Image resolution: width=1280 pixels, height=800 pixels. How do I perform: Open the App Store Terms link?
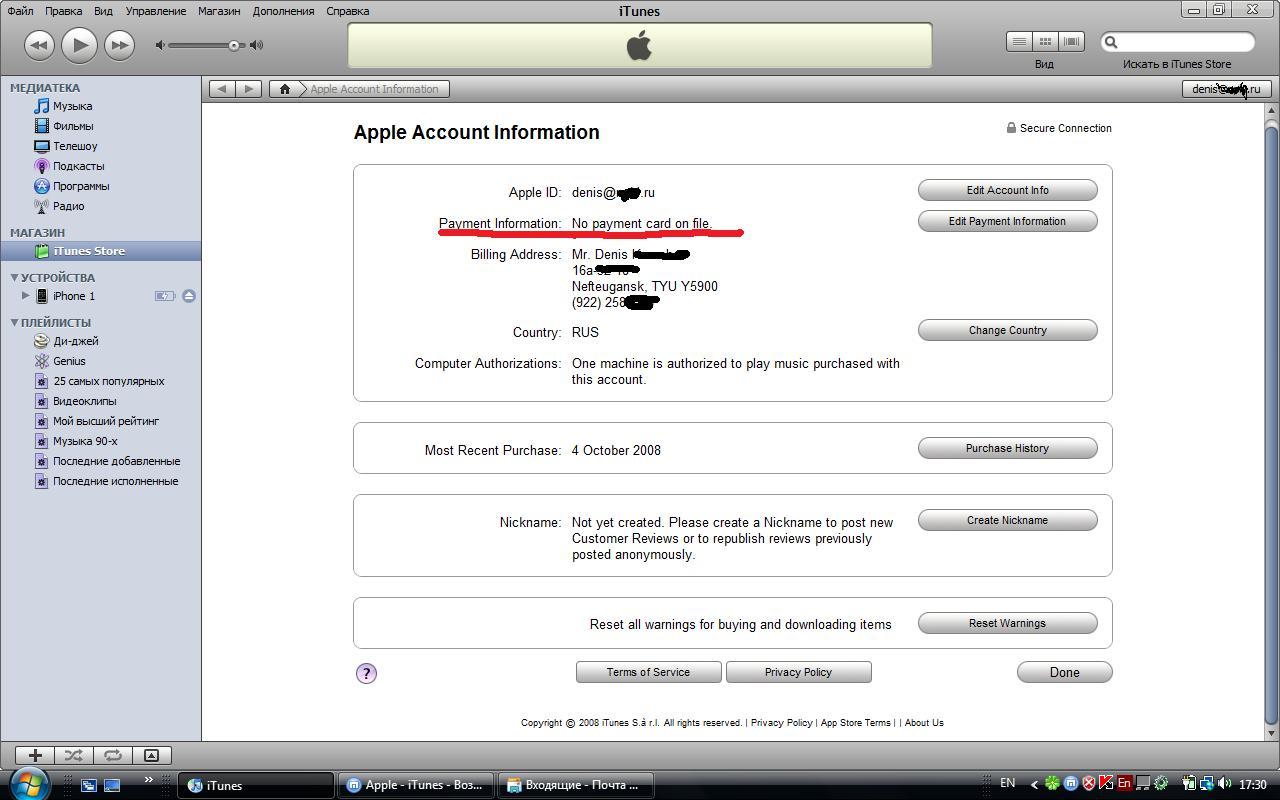click(855, 722)
